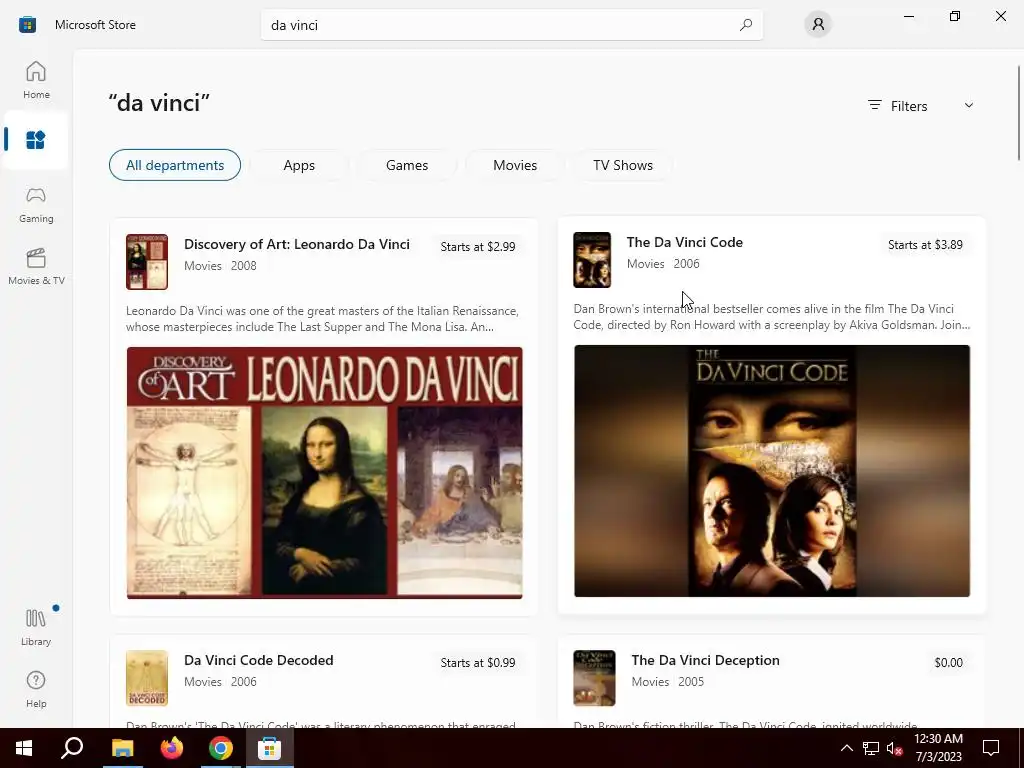This screenshot has width=1024, height=768.
Task: Launch Firefox from the taskbar
Action: pyautogui.click(x=172, y=748)
